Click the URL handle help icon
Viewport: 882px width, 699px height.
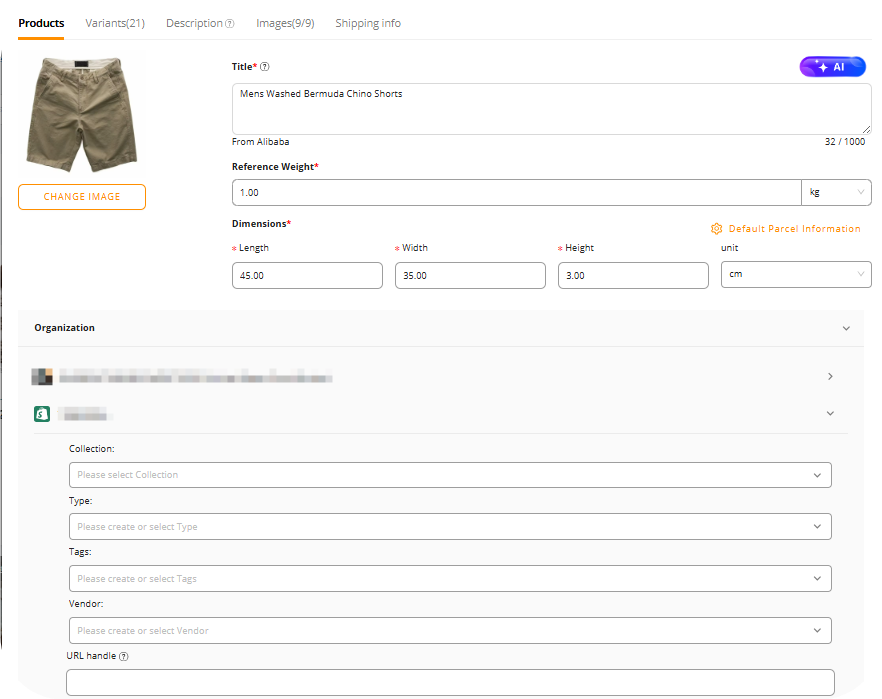tap(124, 657)
